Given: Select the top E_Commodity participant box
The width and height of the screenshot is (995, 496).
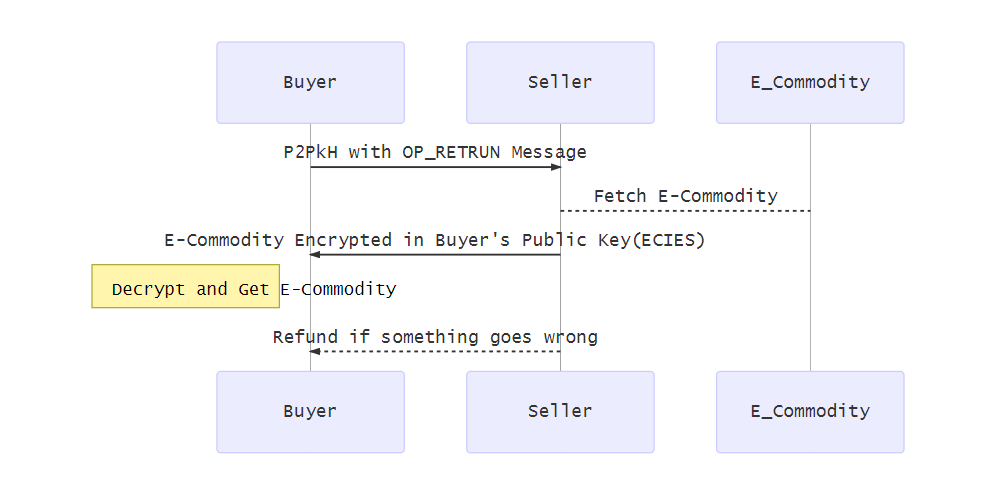Looking at the screenshot, I should click(810, 82).
